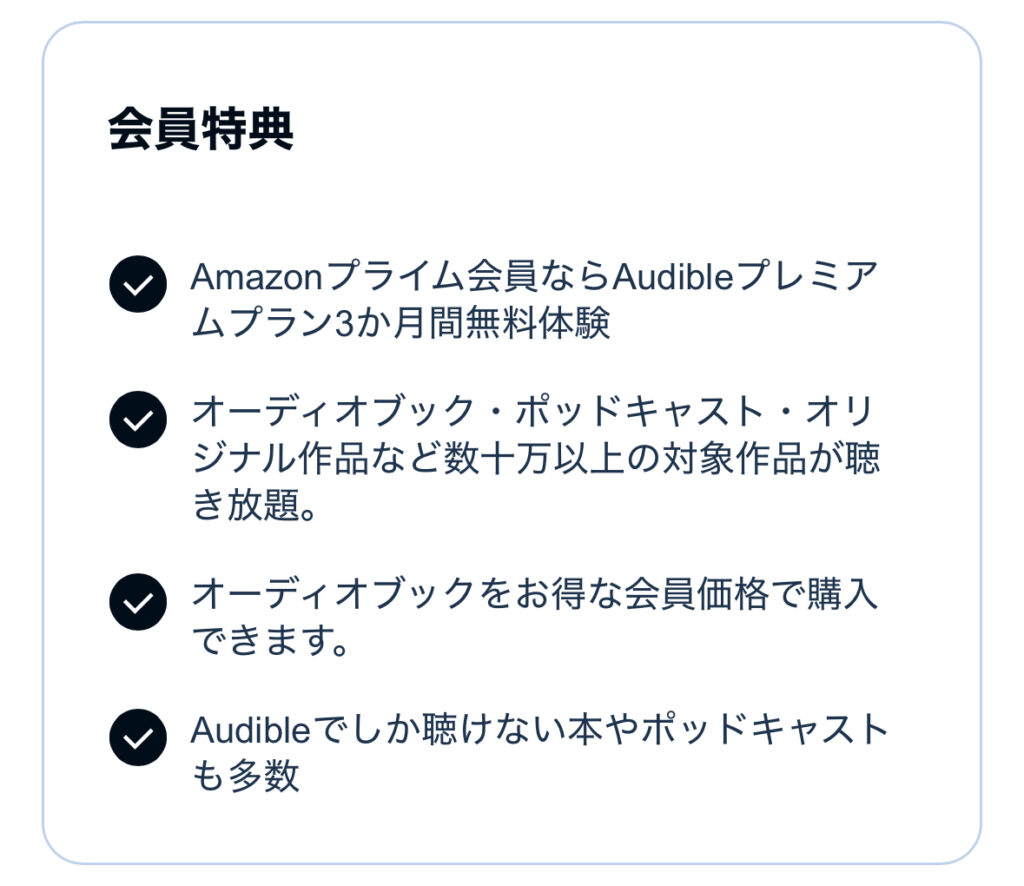Click the 会員価格で購入 text
1024x886 pixels.
(x=751, y=594)
